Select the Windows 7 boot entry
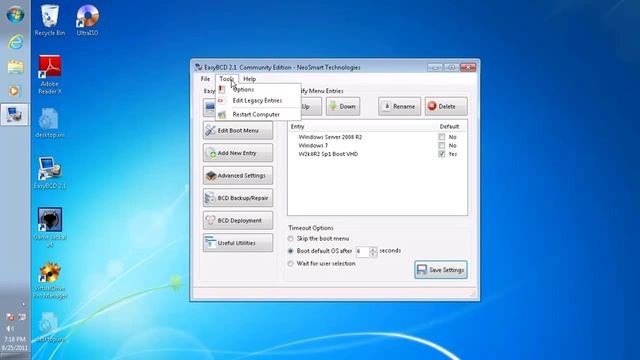 point(313,146)
